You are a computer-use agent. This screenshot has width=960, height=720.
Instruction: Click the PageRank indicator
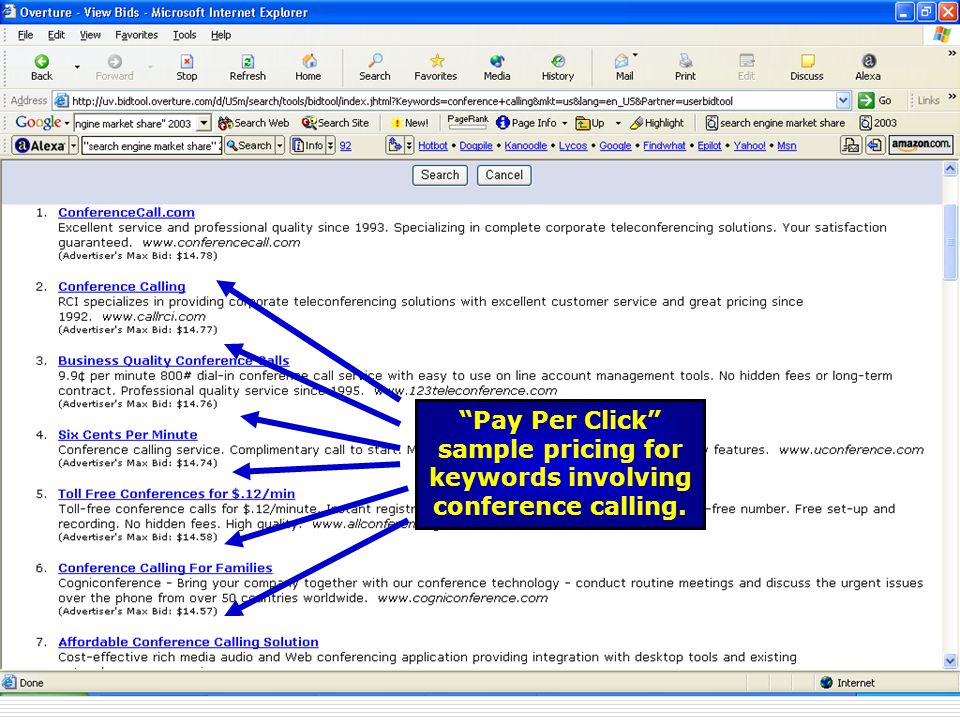468,122
